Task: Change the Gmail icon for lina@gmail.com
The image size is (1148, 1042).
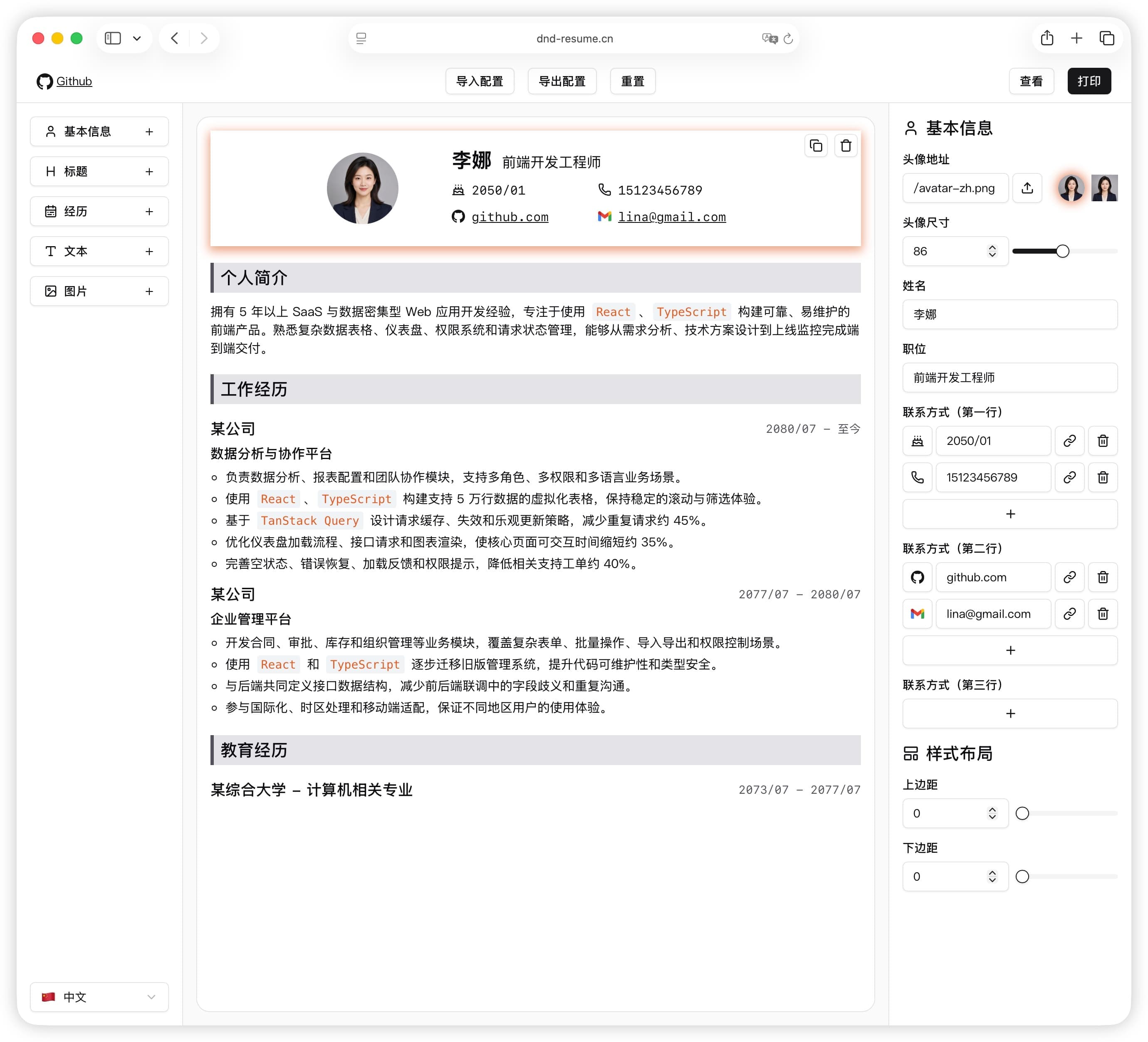Action: [x=917, y=614]
